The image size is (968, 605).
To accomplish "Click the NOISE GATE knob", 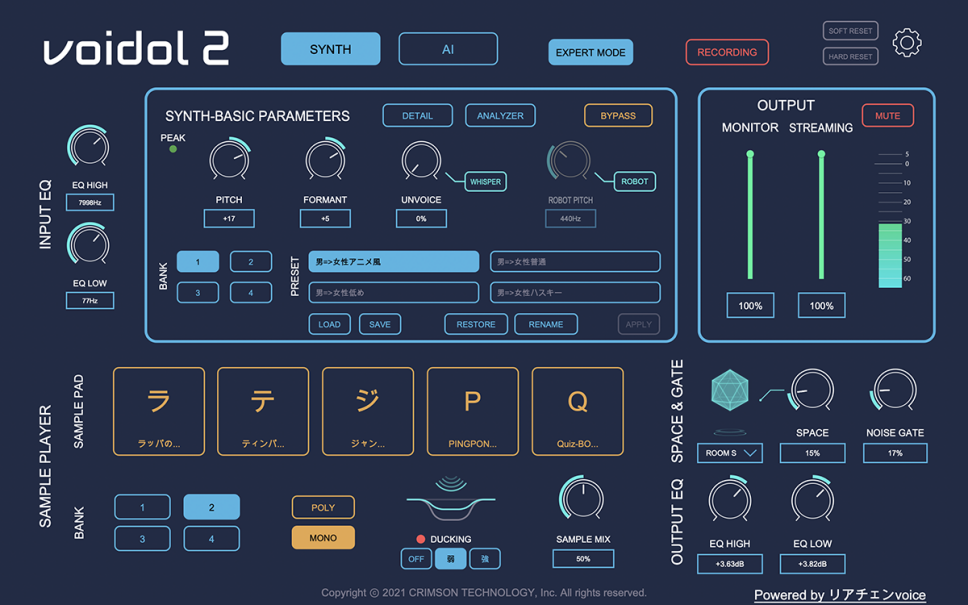I will (x=895, y=390).
